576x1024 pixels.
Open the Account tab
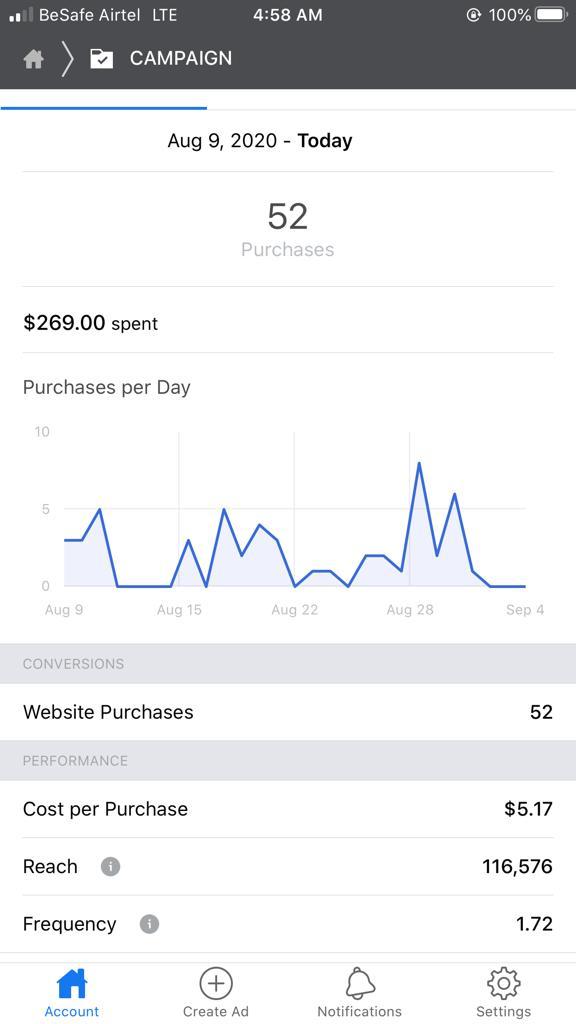pos(72,993)
